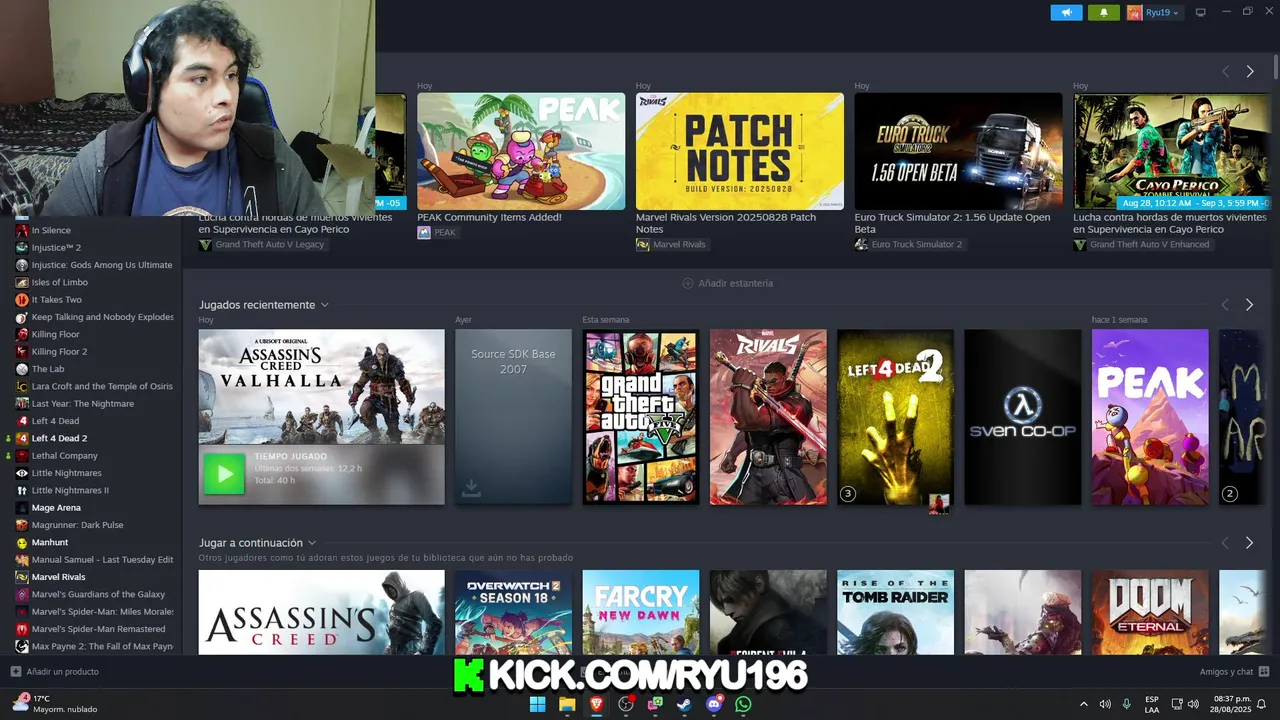Click the friend avatar on Left 4 Dead 2 cover
Screen dimensions: 1280x720
(x=939, y=502)
